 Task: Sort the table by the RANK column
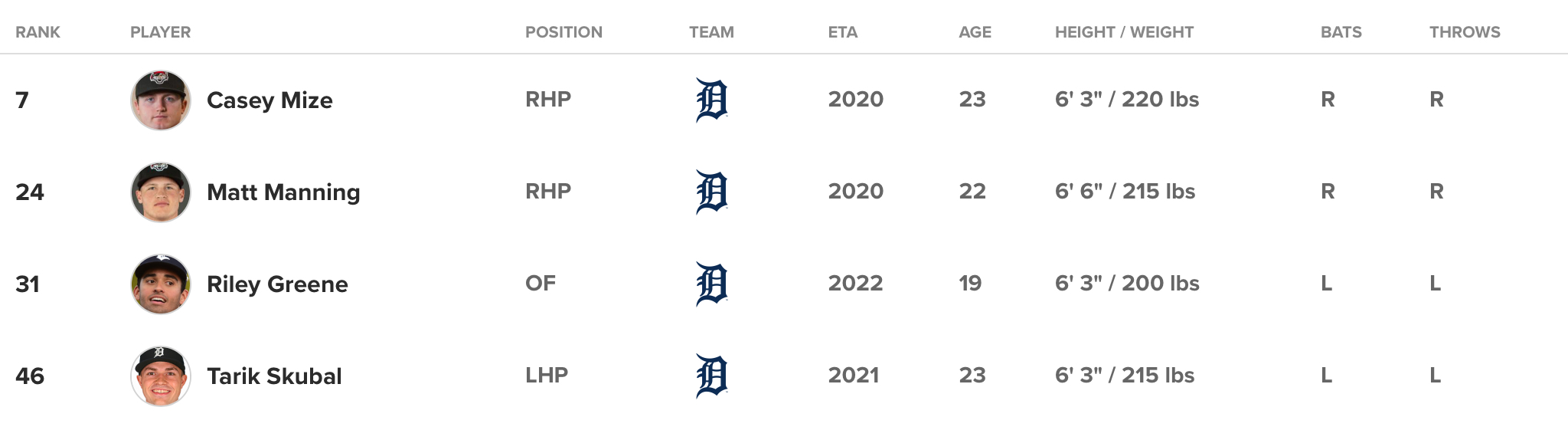coord(38,32)
